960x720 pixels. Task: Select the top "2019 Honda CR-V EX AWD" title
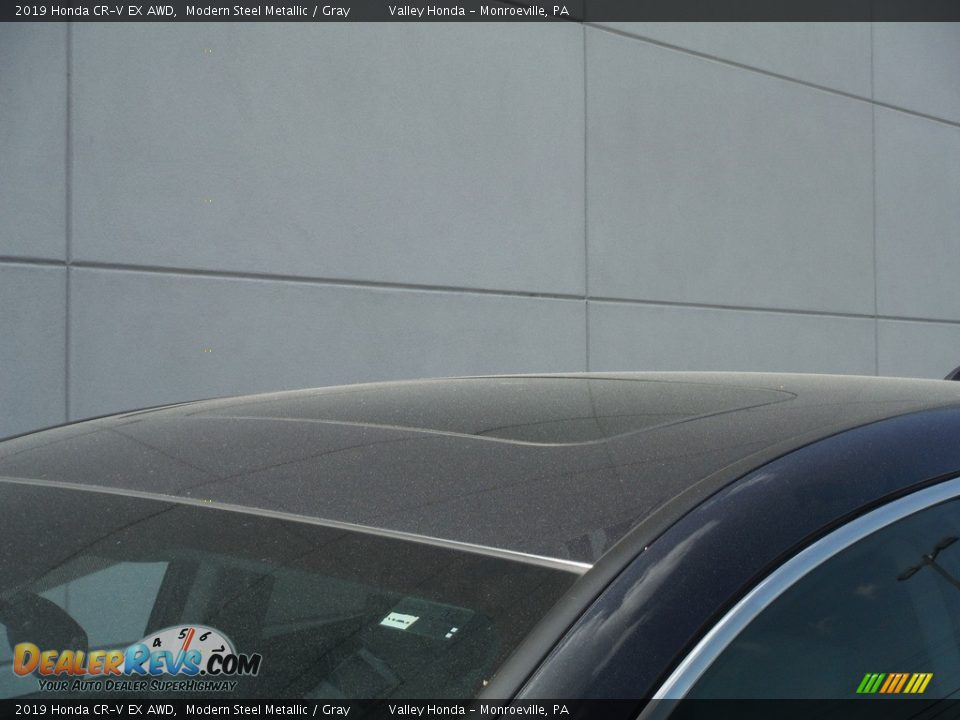[x=96, y=11]
